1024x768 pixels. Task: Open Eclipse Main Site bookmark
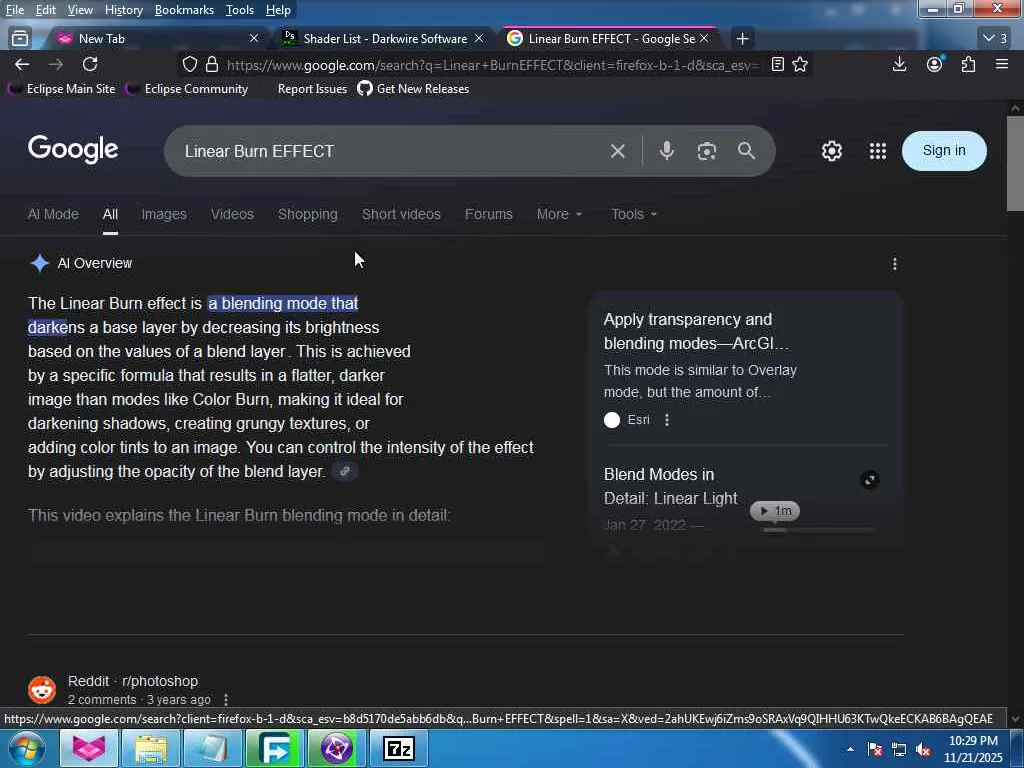point(61,89)
